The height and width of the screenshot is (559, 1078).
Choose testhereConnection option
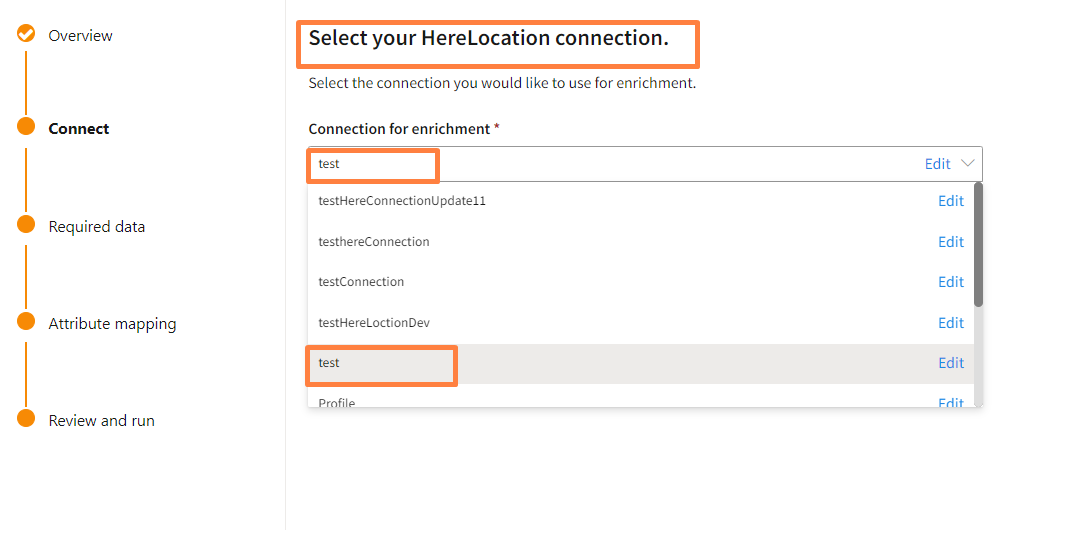click(x=374, y=242)
